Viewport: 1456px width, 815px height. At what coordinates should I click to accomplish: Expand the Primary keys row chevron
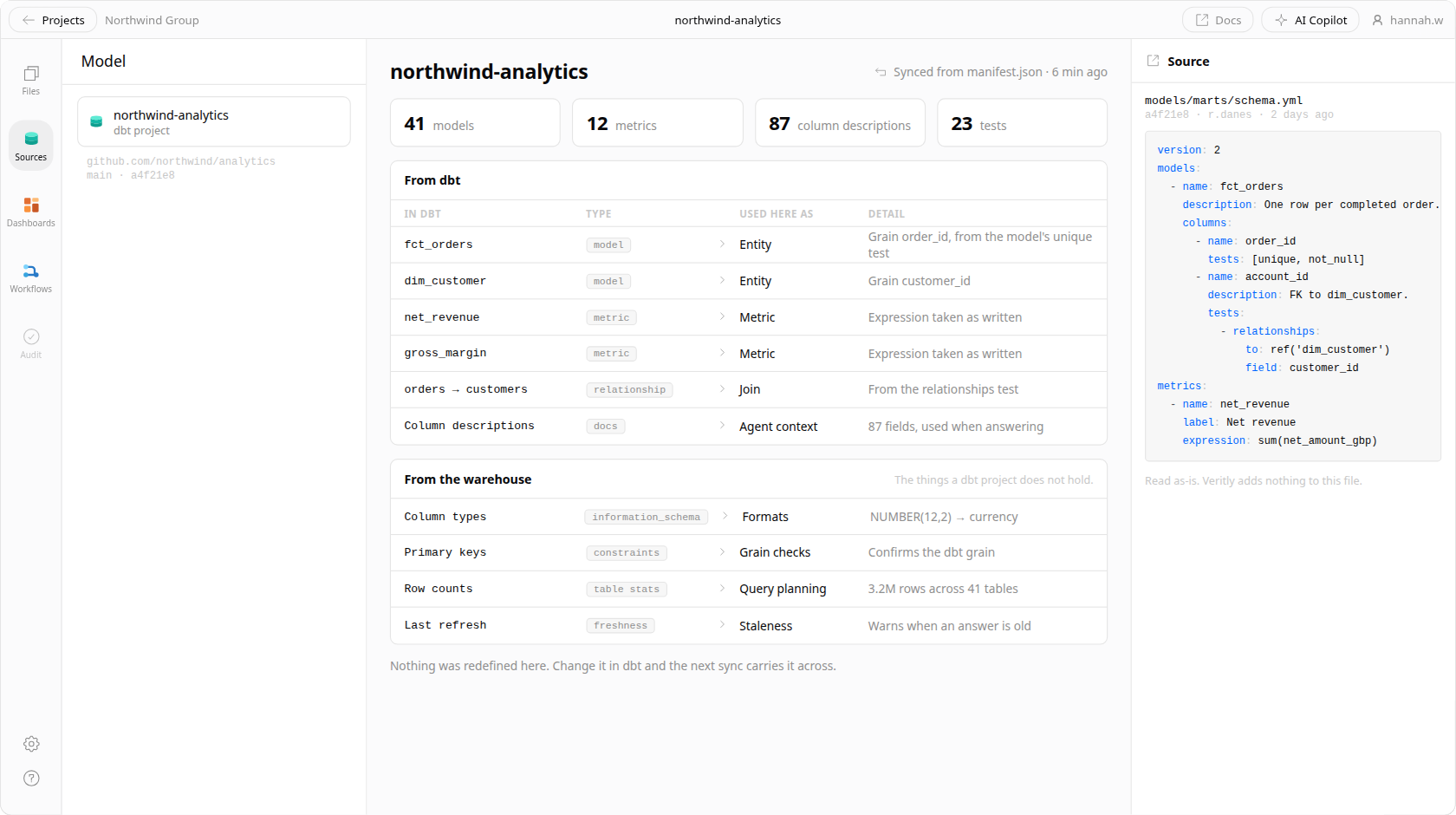pos(722,552)
